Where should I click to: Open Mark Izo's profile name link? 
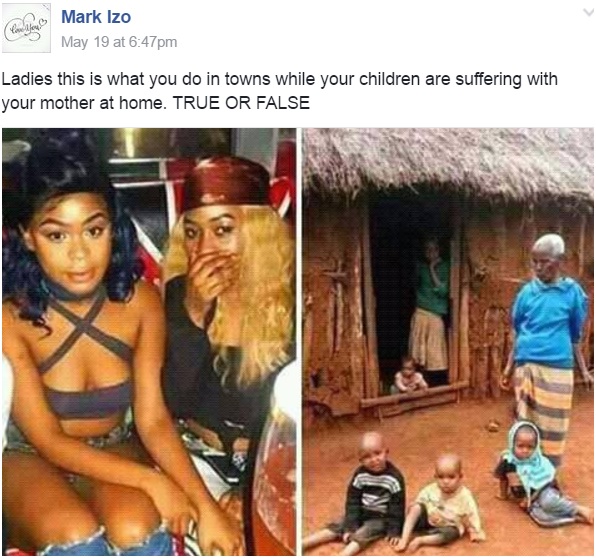point(96,17)
